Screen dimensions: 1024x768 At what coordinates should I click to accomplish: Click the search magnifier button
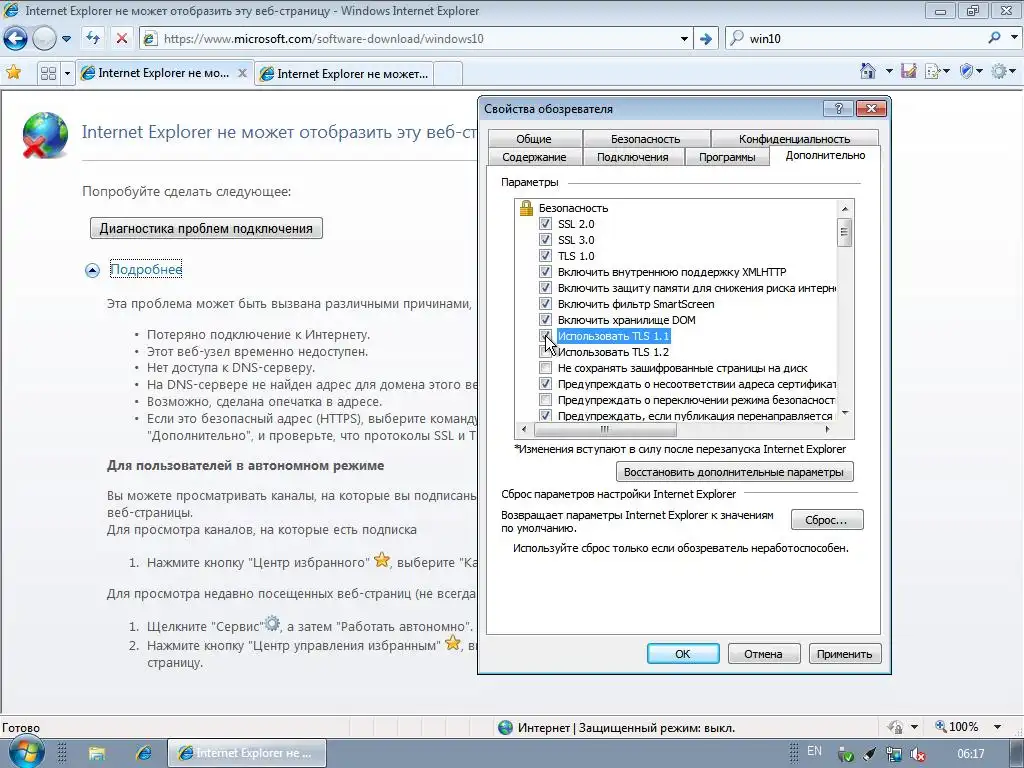(994, 38)
